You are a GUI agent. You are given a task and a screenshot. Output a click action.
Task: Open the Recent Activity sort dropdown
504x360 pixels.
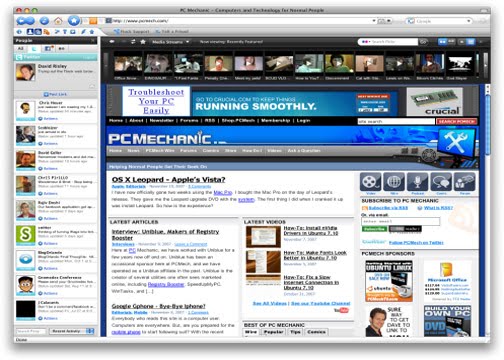(x=72, y=331)
